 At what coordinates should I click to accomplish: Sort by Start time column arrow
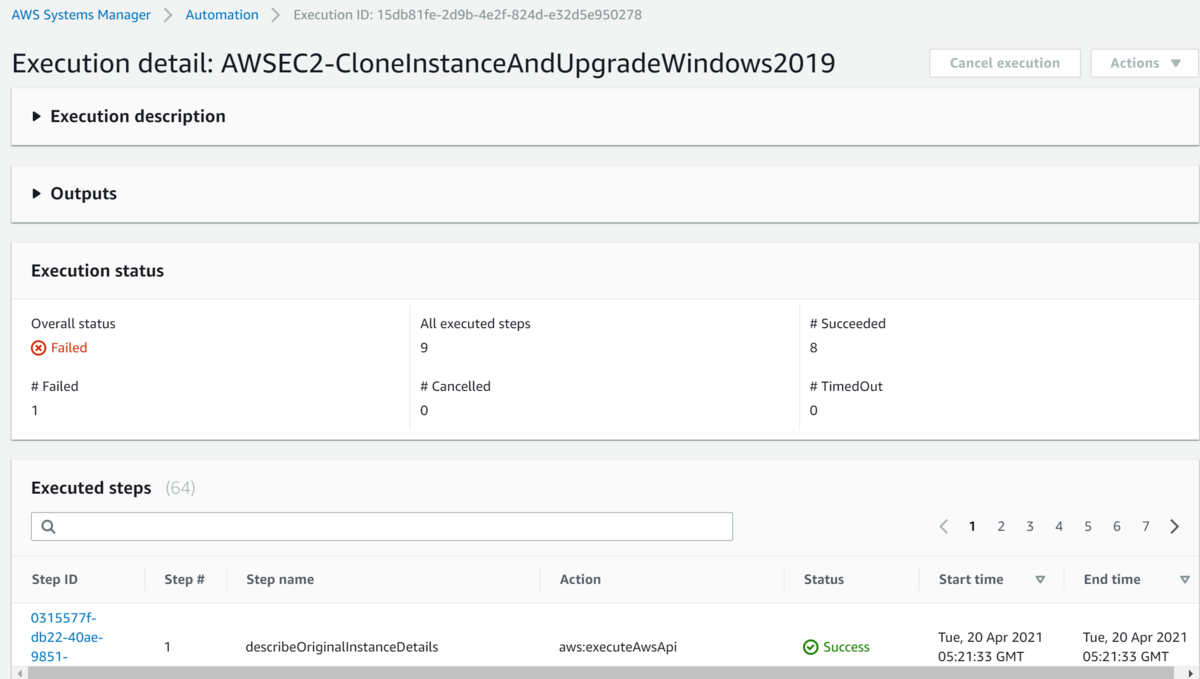(1040, 580)
